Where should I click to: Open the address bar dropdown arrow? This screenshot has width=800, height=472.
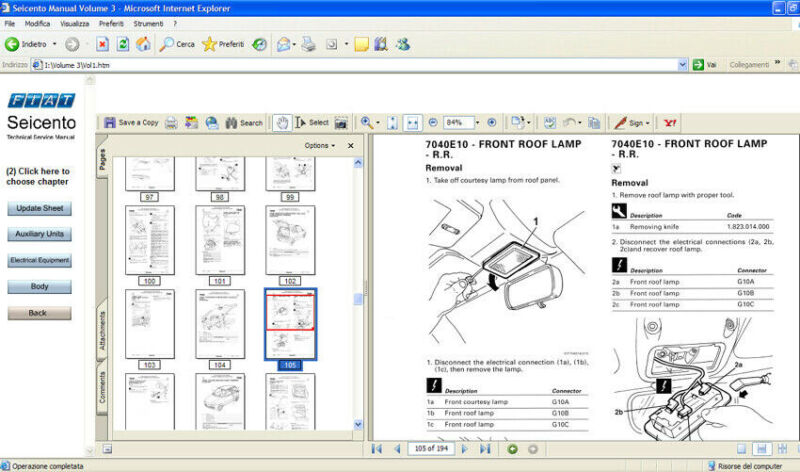coord(684,64)
